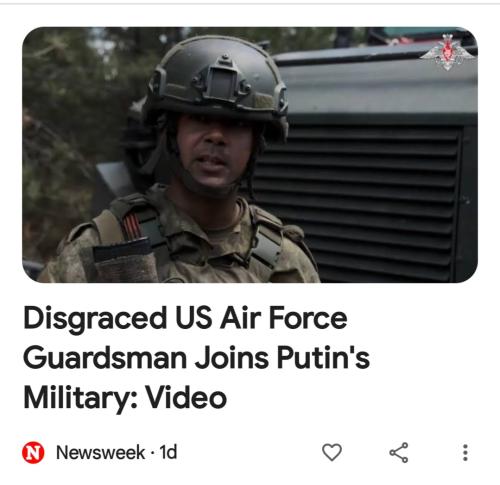
Task: Open the Newsweek publisher name
Action: click(100, 452)
